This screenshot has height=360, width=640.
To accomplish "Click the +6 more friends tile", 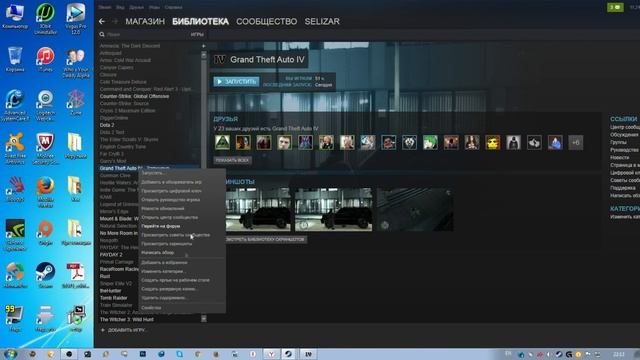I will (x=576, y=142).
